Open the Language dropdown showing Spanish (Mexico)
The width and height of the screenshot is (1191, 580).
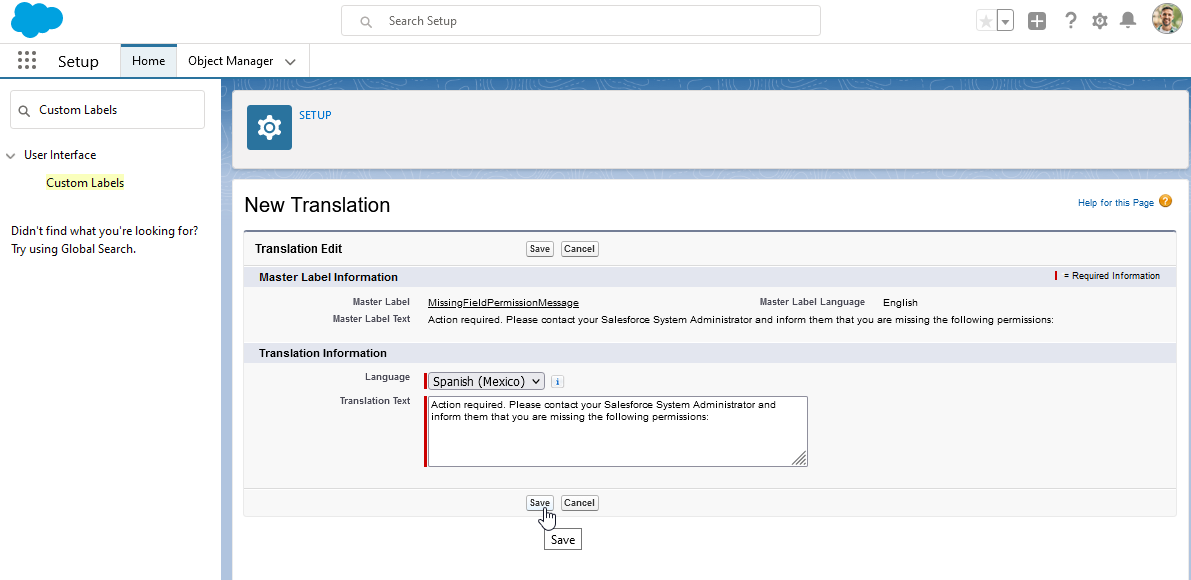tap(486, 381)
